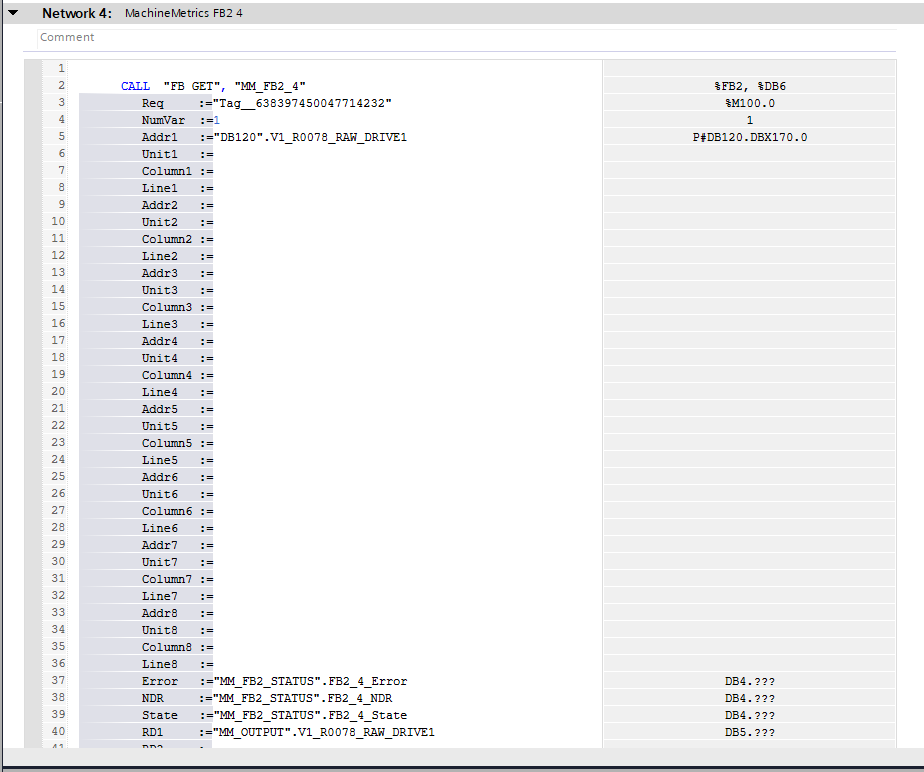924x772 pixels.
Task: Click the Column1 parameter on line 7
Action: [x=167, y=171]
